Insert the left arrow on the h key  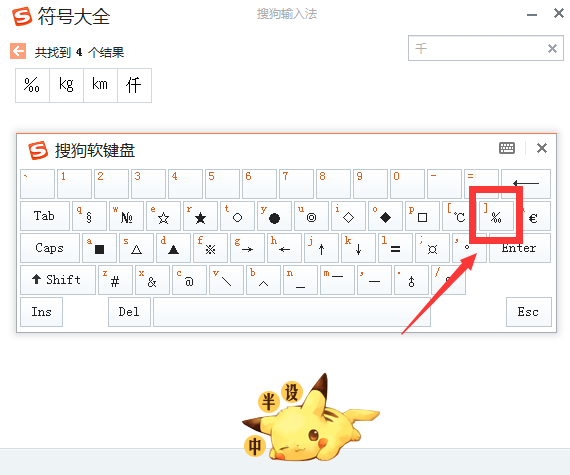point(284,248)
